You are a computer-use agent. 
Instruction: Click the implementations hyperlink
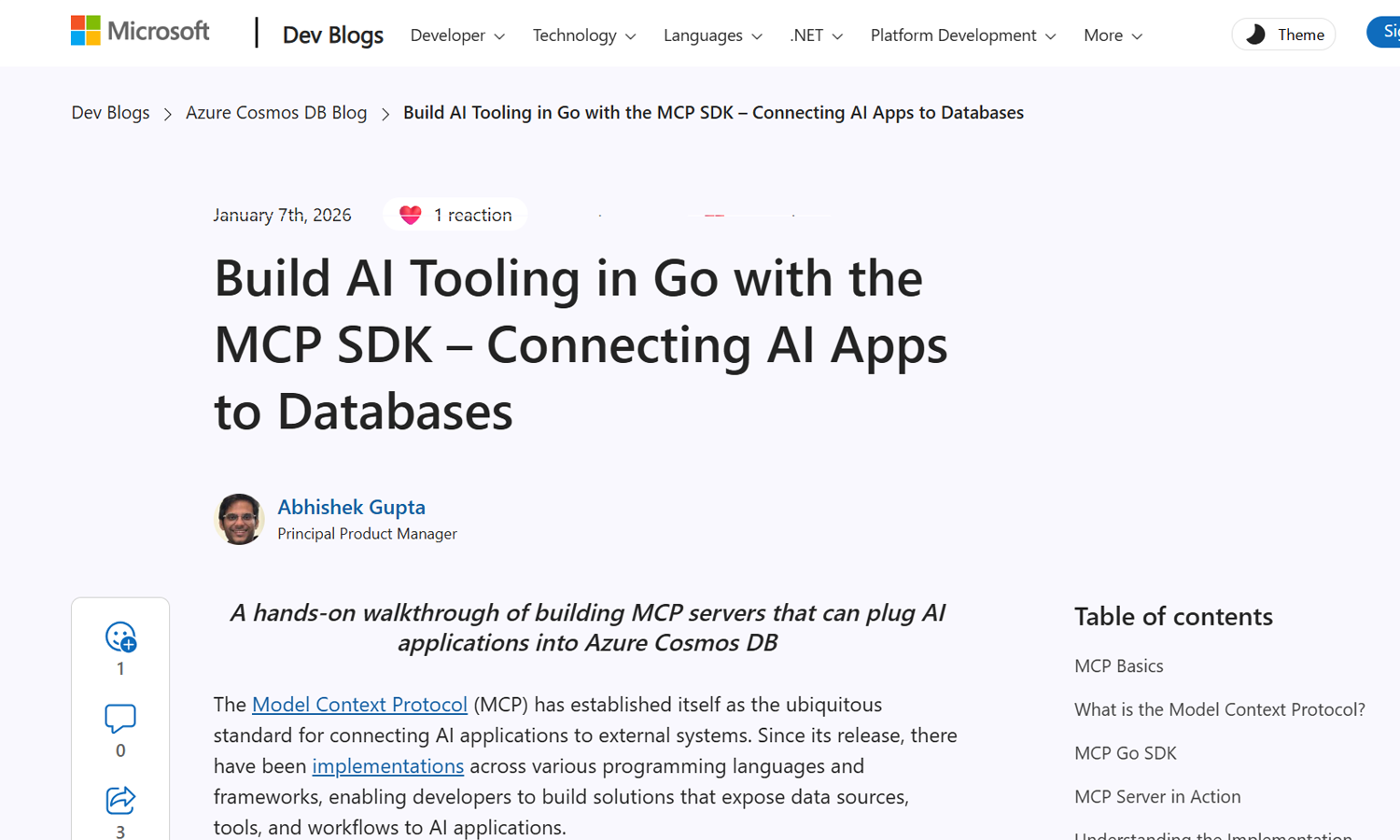tap(387, 766)
